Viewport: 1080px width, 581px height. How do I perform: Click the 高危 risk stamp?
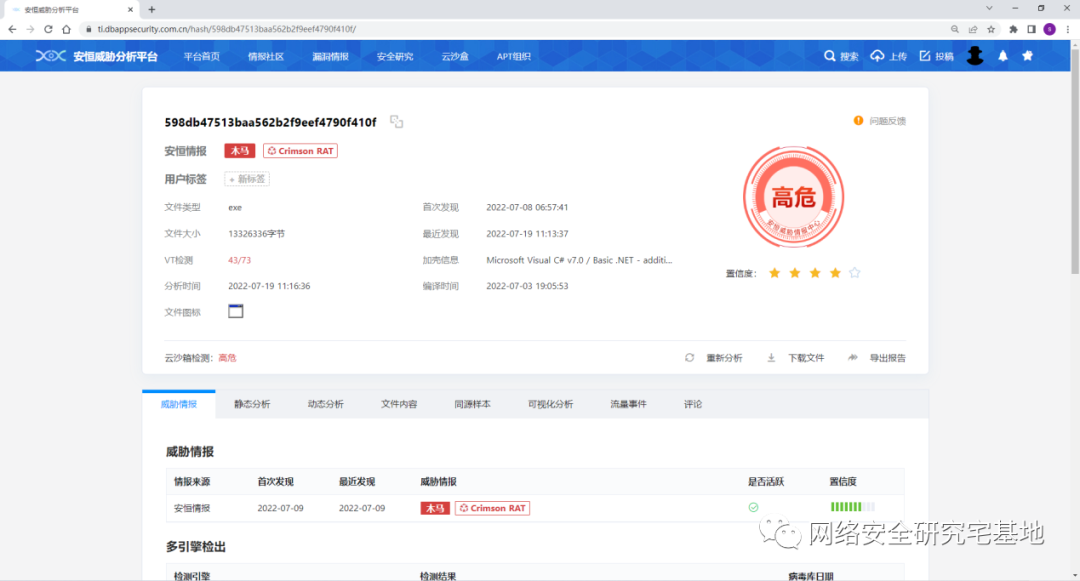pyautogui.click(x=793, y=197)
